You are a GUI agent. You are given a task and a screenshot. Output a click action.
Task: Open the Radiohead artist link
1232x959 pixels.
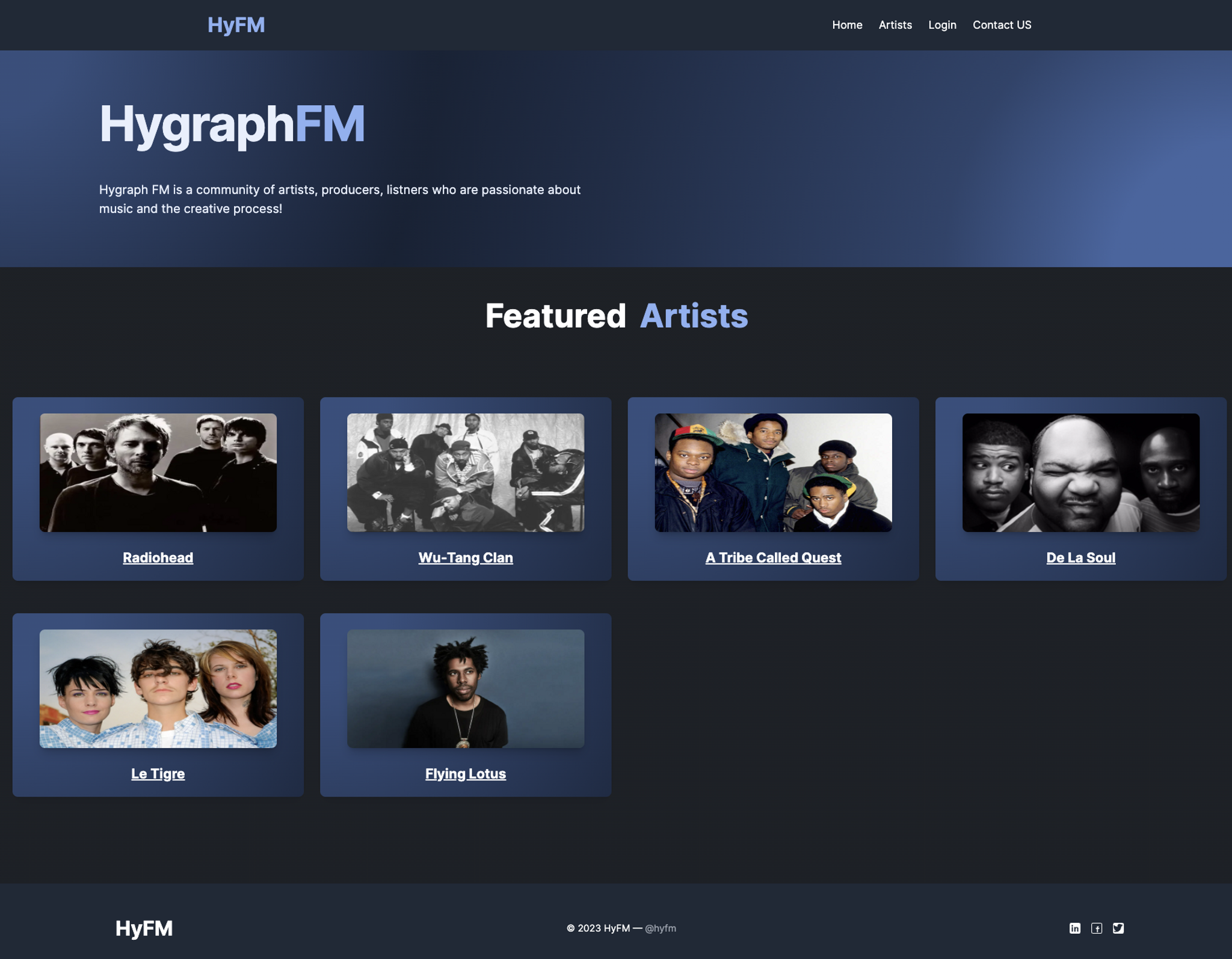click(x=158, y=557)
